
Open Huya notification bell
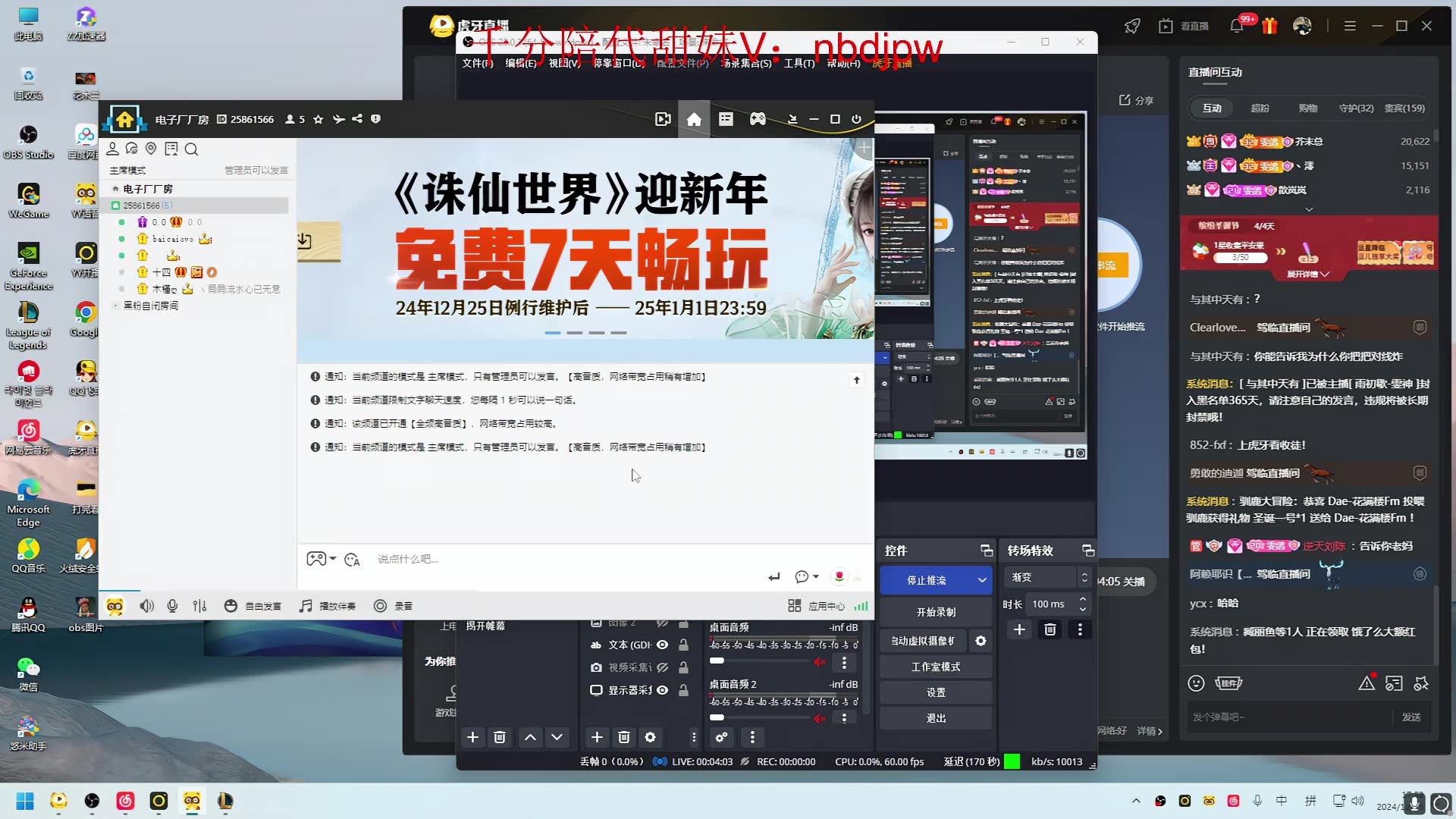pos(1237,26)
